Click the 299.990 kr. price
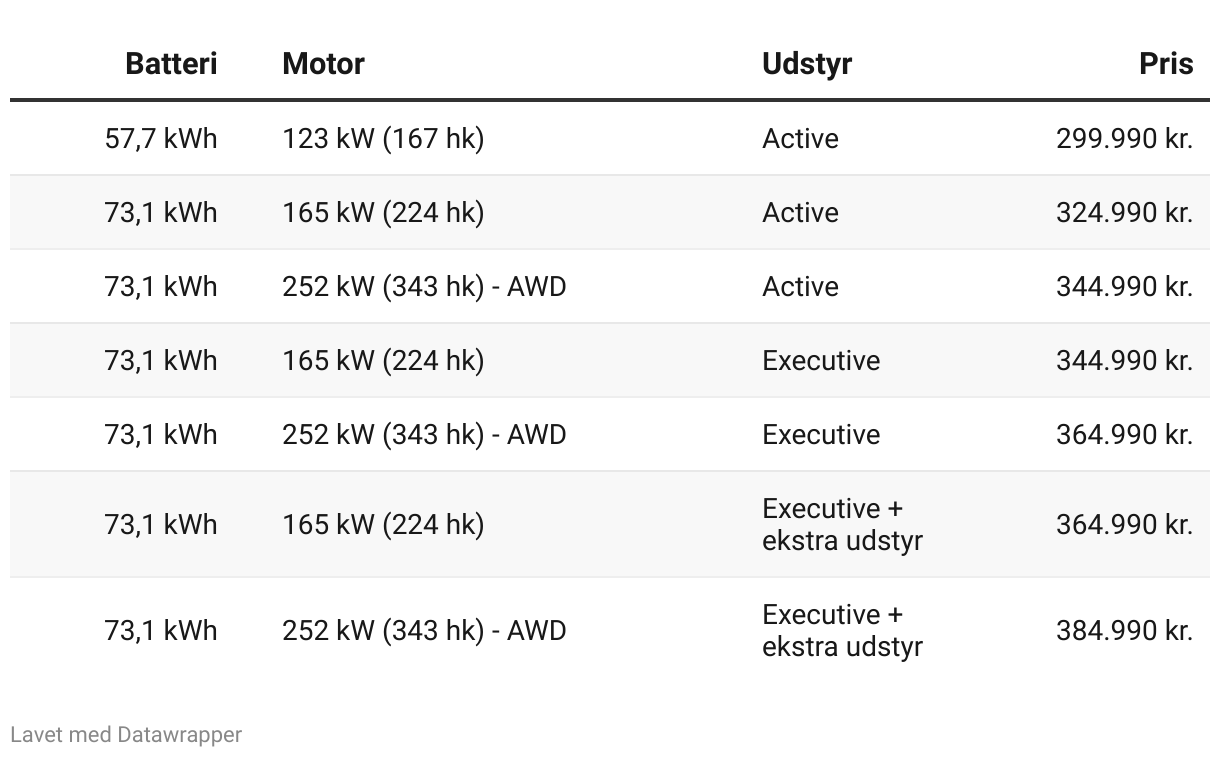 click(1125, 138)
